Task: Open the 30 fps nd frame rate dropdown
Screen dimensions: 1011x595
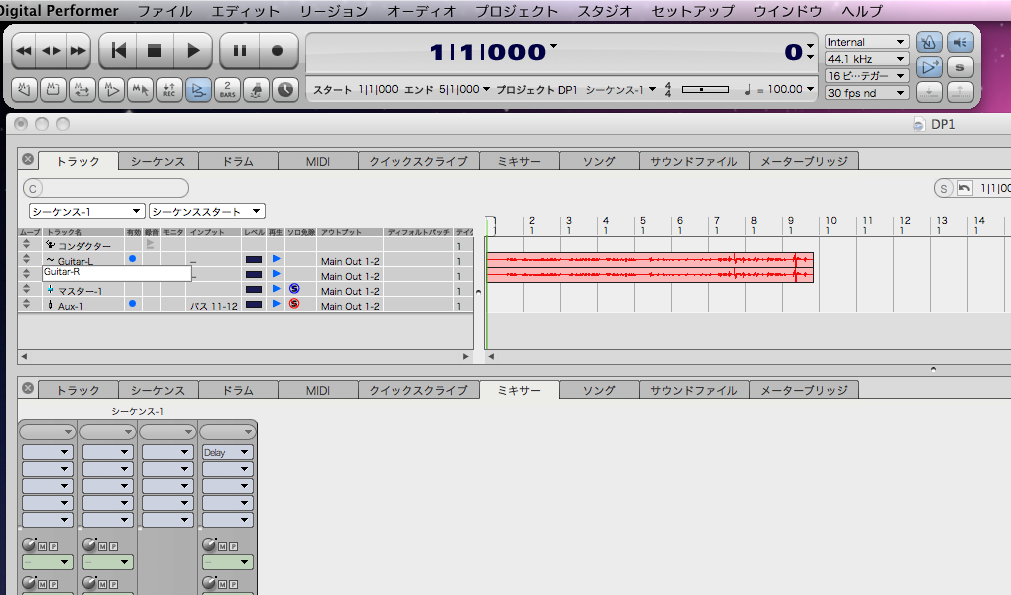Action: (867, 93)
